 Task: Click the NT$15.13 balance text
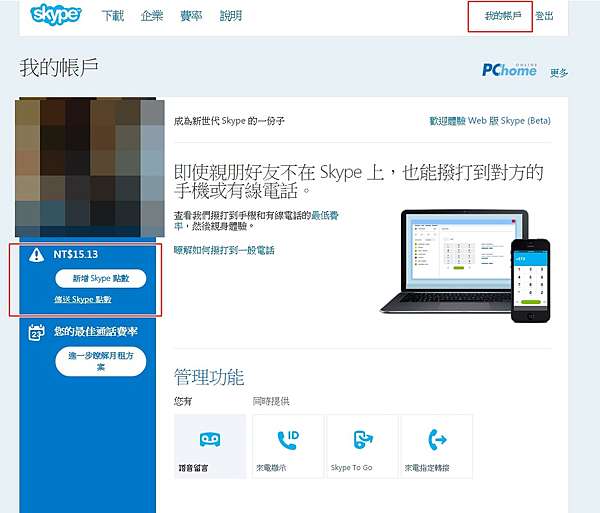click(x=75, y=254)
